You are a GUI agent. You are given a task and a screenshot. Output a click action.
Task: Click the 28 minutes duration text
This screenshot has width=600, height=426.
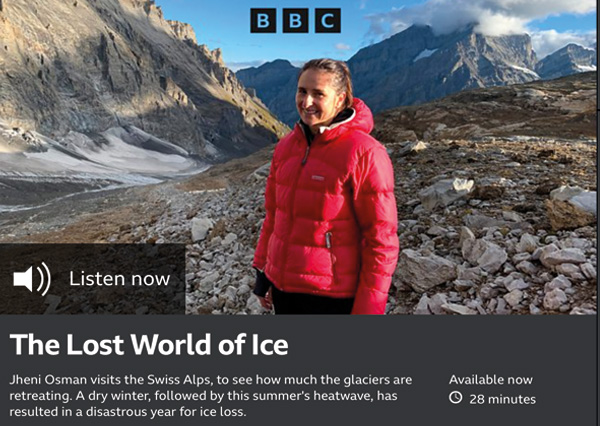coord(502,399)
